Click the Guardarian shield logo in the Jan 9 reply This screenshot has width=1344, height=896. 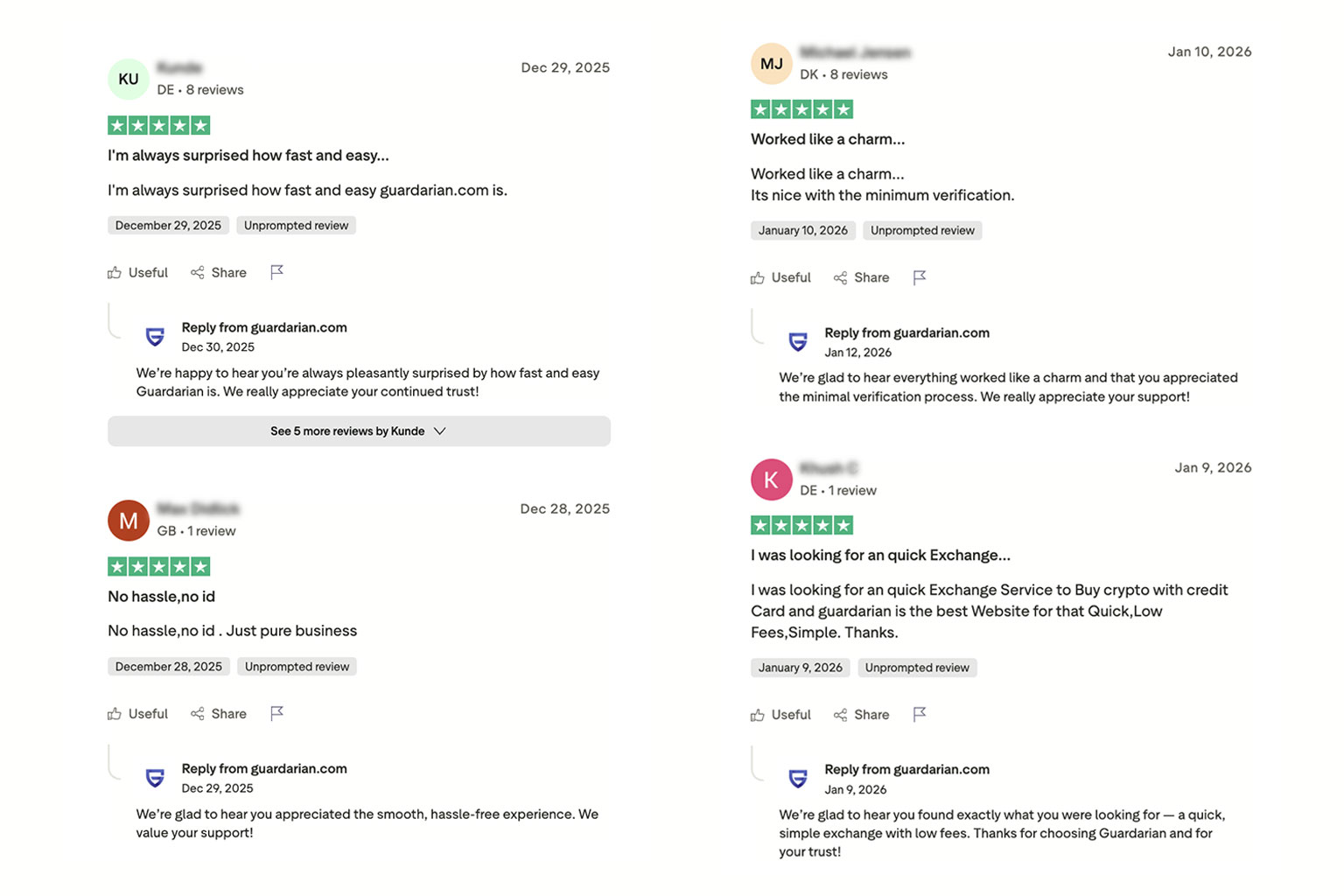pos(798,779)
